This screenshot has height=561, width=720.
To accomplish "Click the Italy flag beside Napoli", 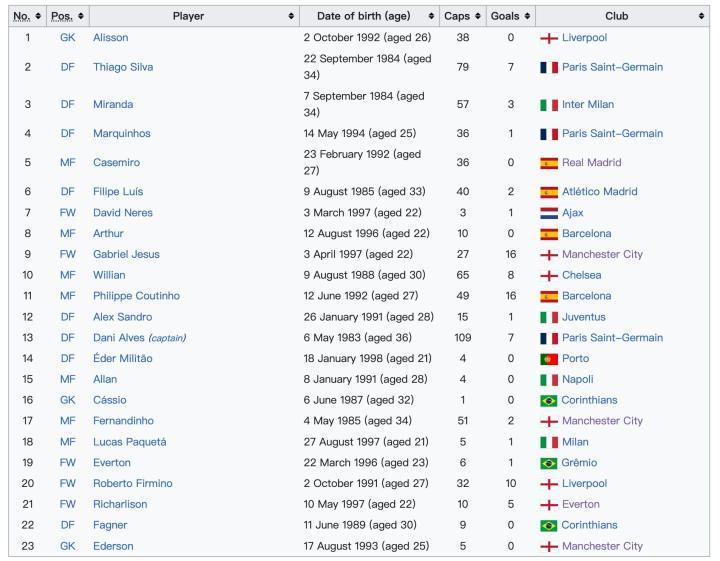I will click(x=548, y=380).
